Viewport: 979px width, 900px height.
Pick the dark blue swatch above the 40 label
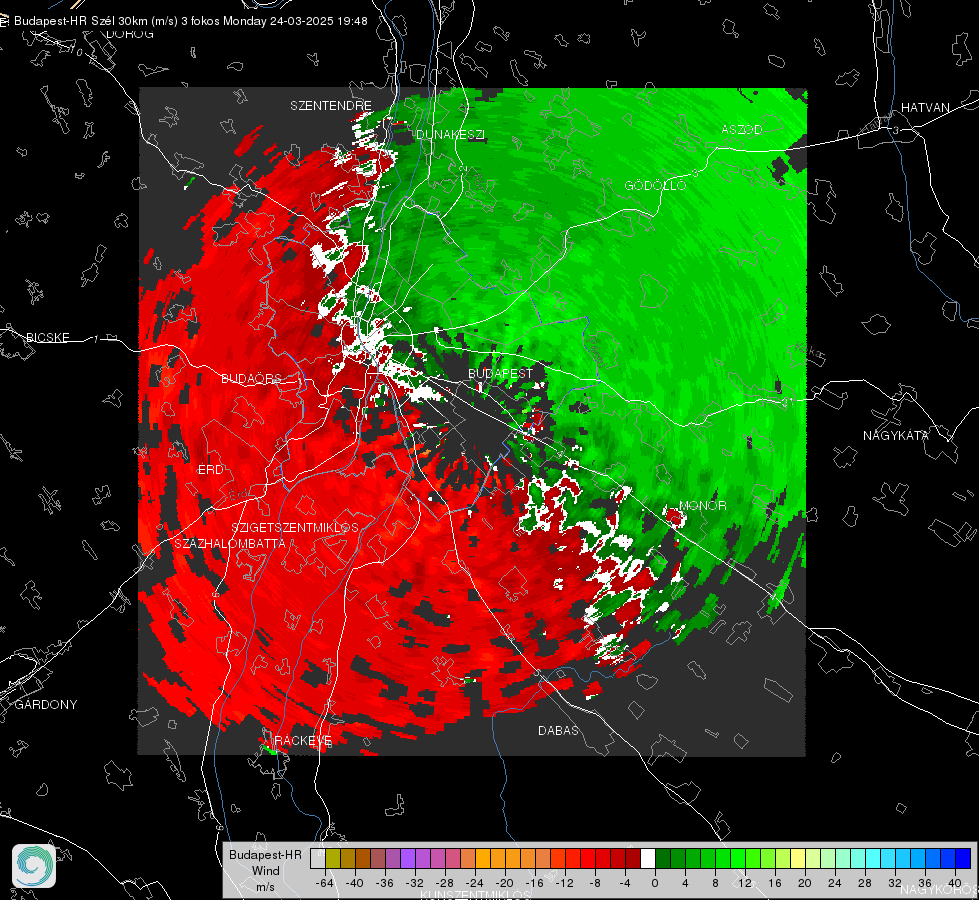[x=963, y=858]
